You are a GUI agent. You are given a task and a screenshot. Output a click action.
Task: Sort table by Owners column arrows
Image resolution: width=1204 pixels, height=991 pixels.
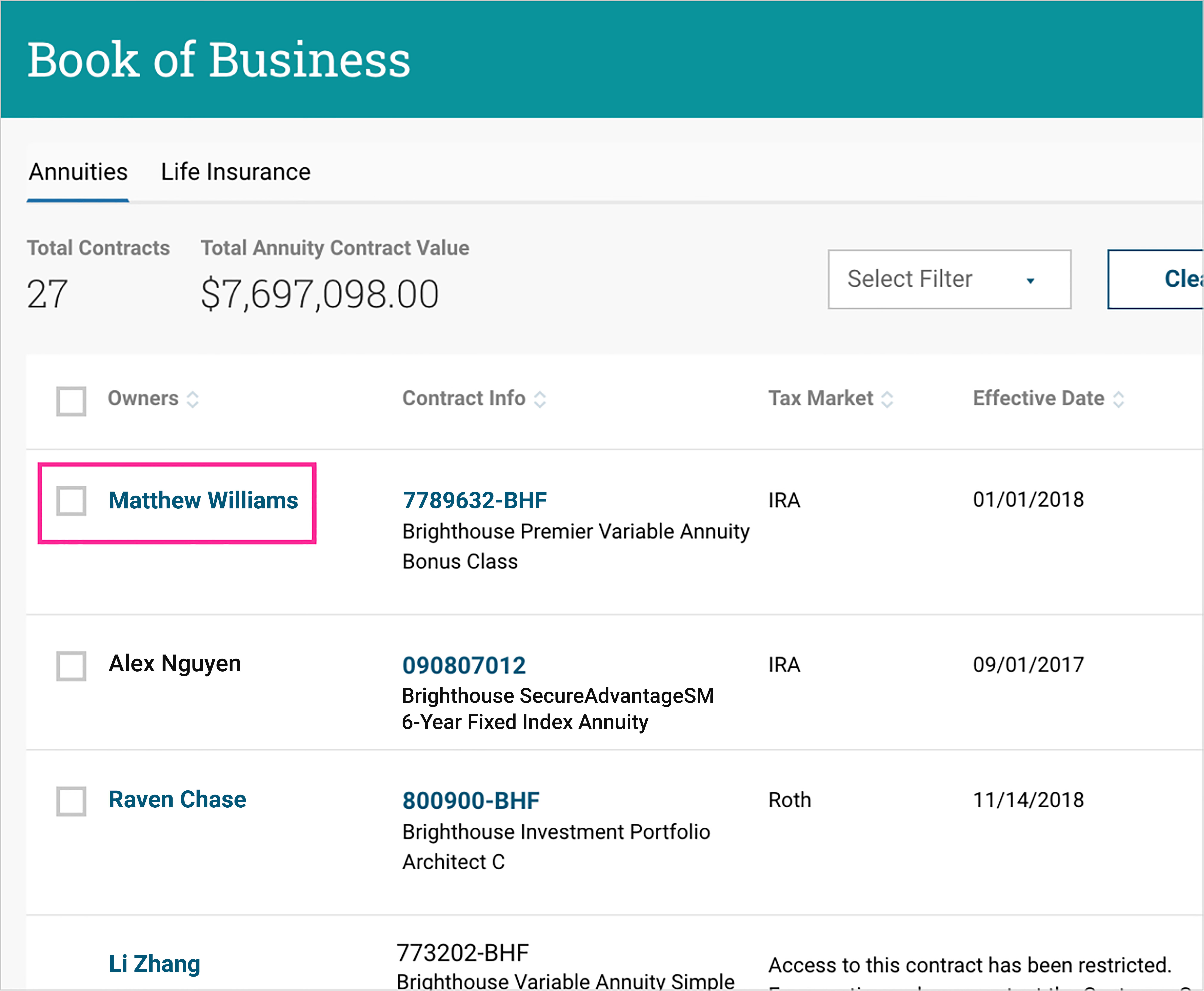point(193,399)
